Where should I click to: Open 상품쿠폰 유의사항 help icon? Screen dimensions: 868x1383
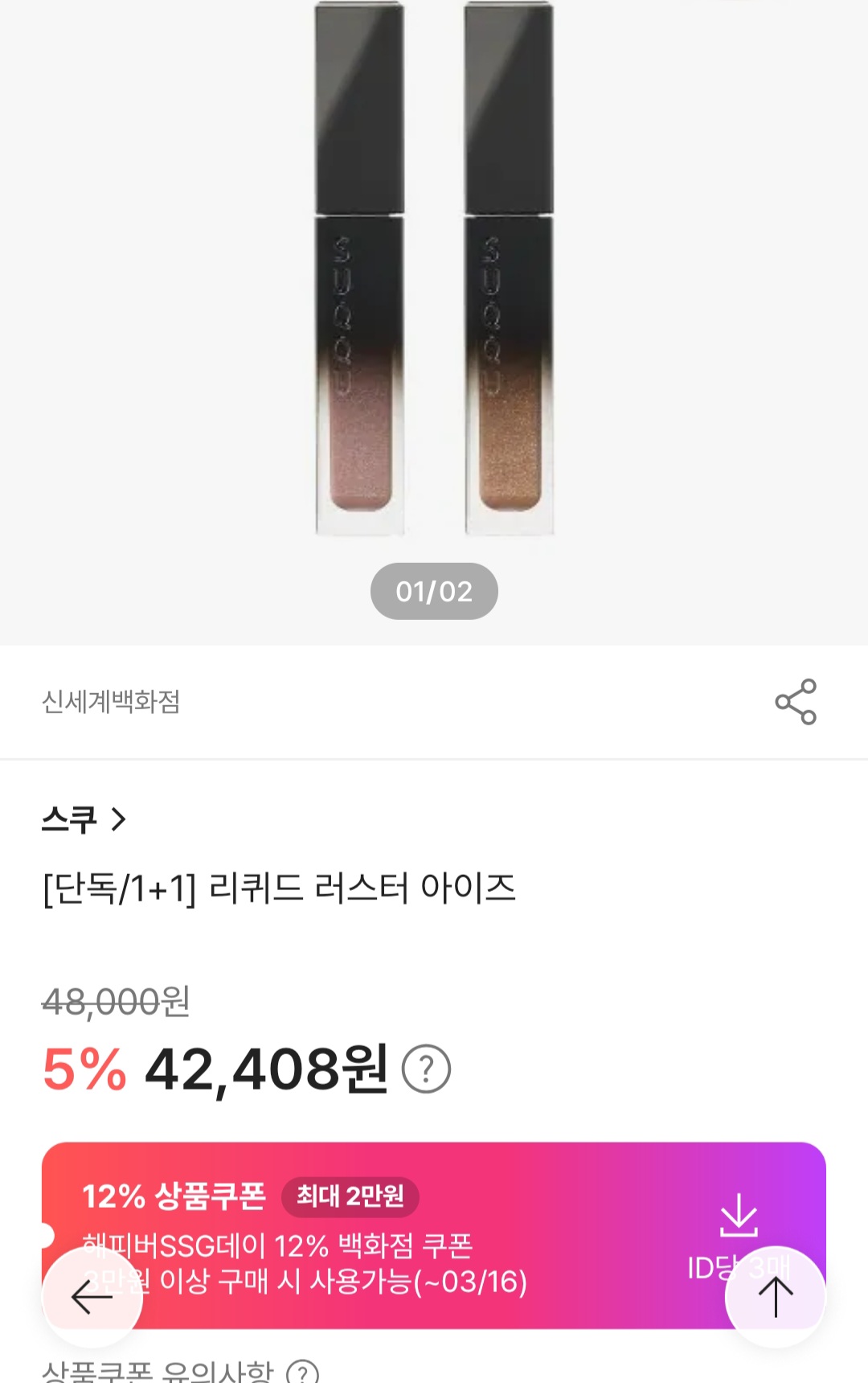303,1372
